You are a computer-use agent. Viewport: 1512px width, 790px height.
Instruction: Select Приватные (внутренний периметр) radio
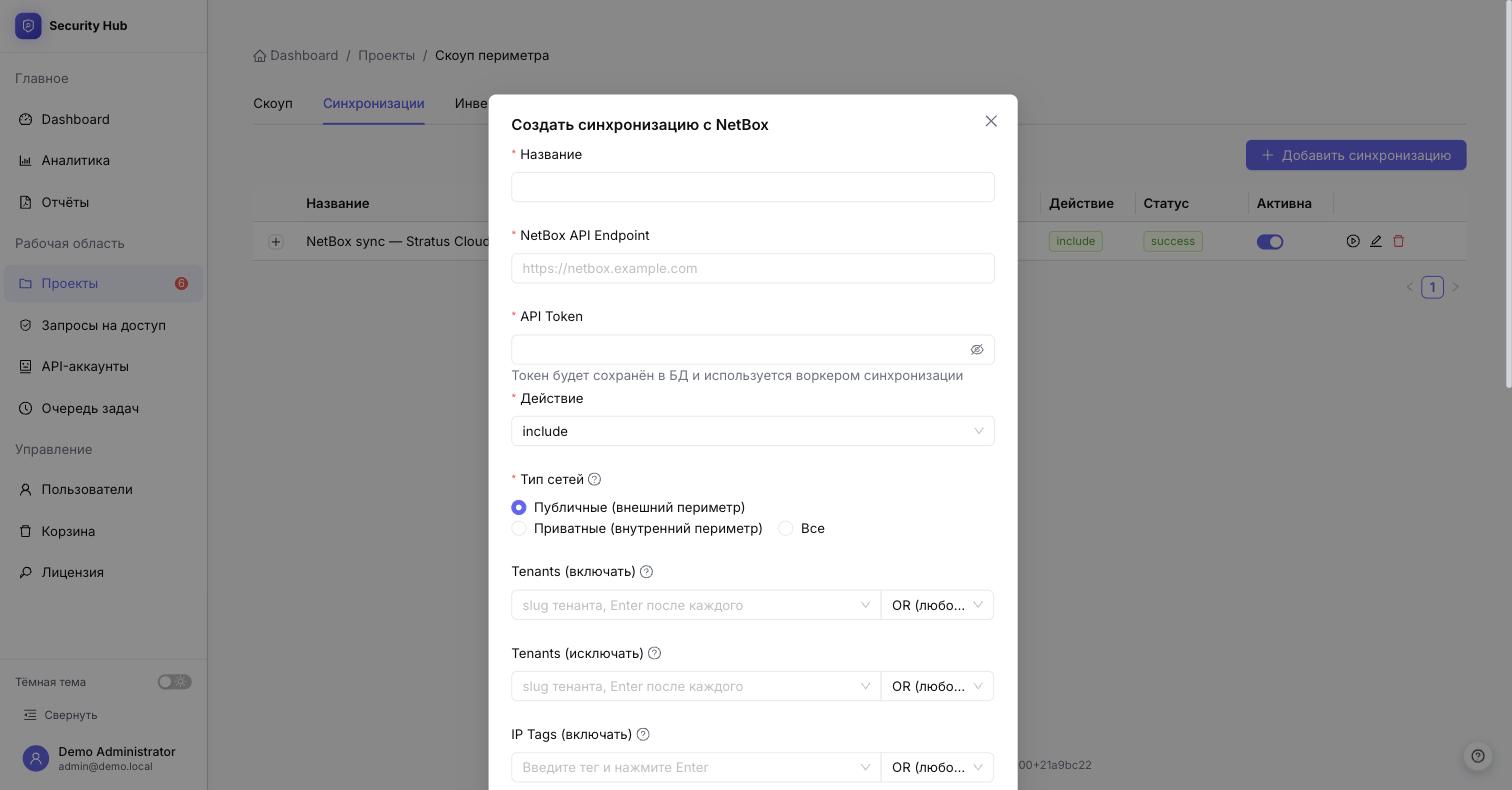[519, 529]
